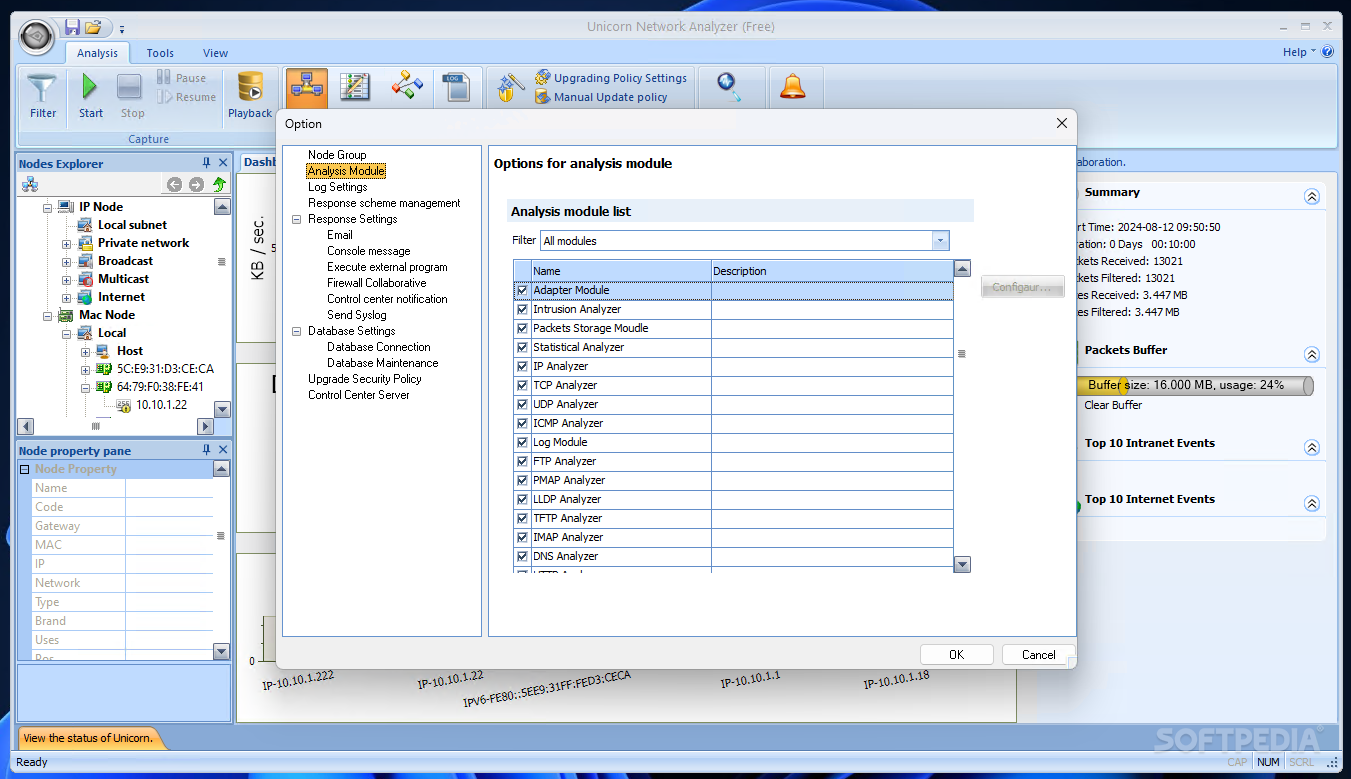Collapse the Response Settings tree group

click(x=297, y=219)
